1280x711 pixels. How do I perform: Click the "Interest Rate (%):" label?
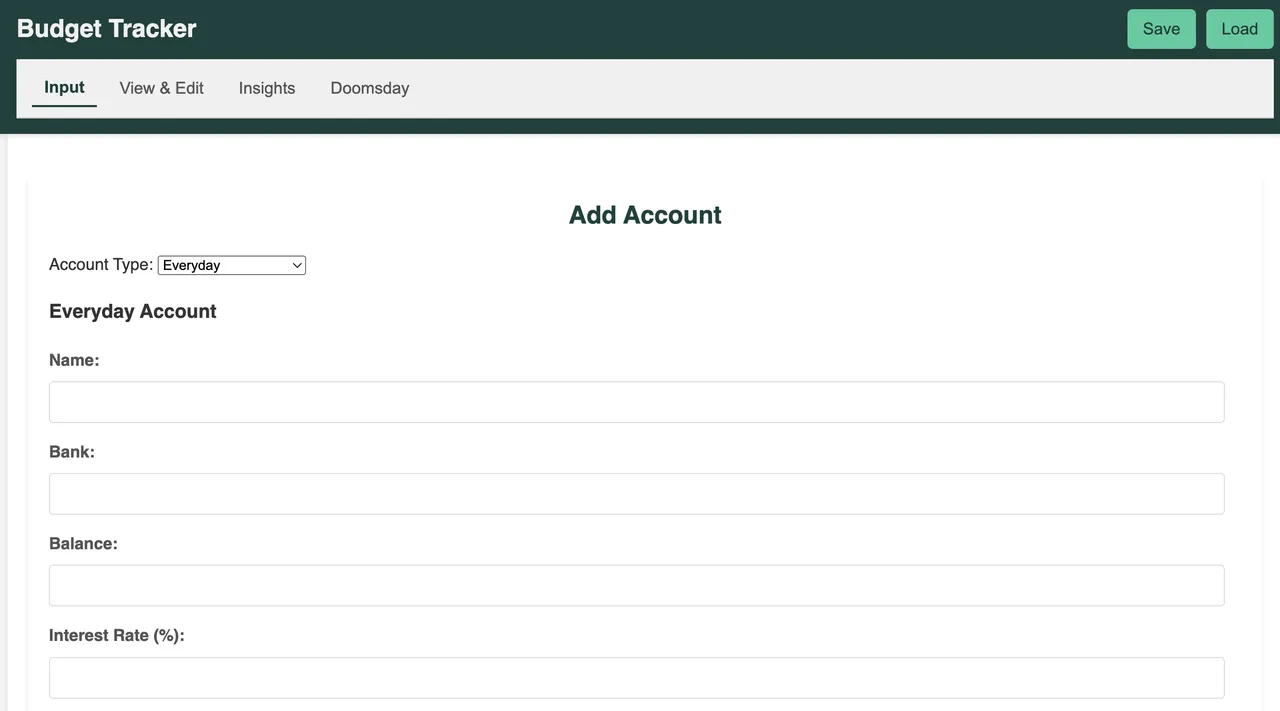coord(117,636)
